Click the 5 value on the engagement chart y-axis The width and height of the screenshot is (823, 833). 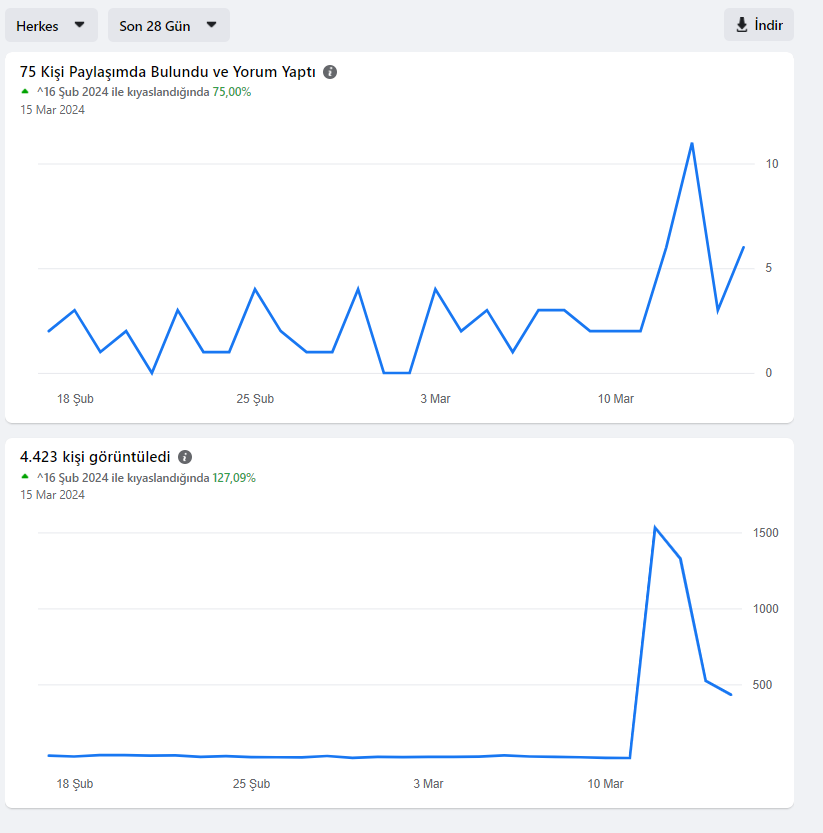coord(768,268)
